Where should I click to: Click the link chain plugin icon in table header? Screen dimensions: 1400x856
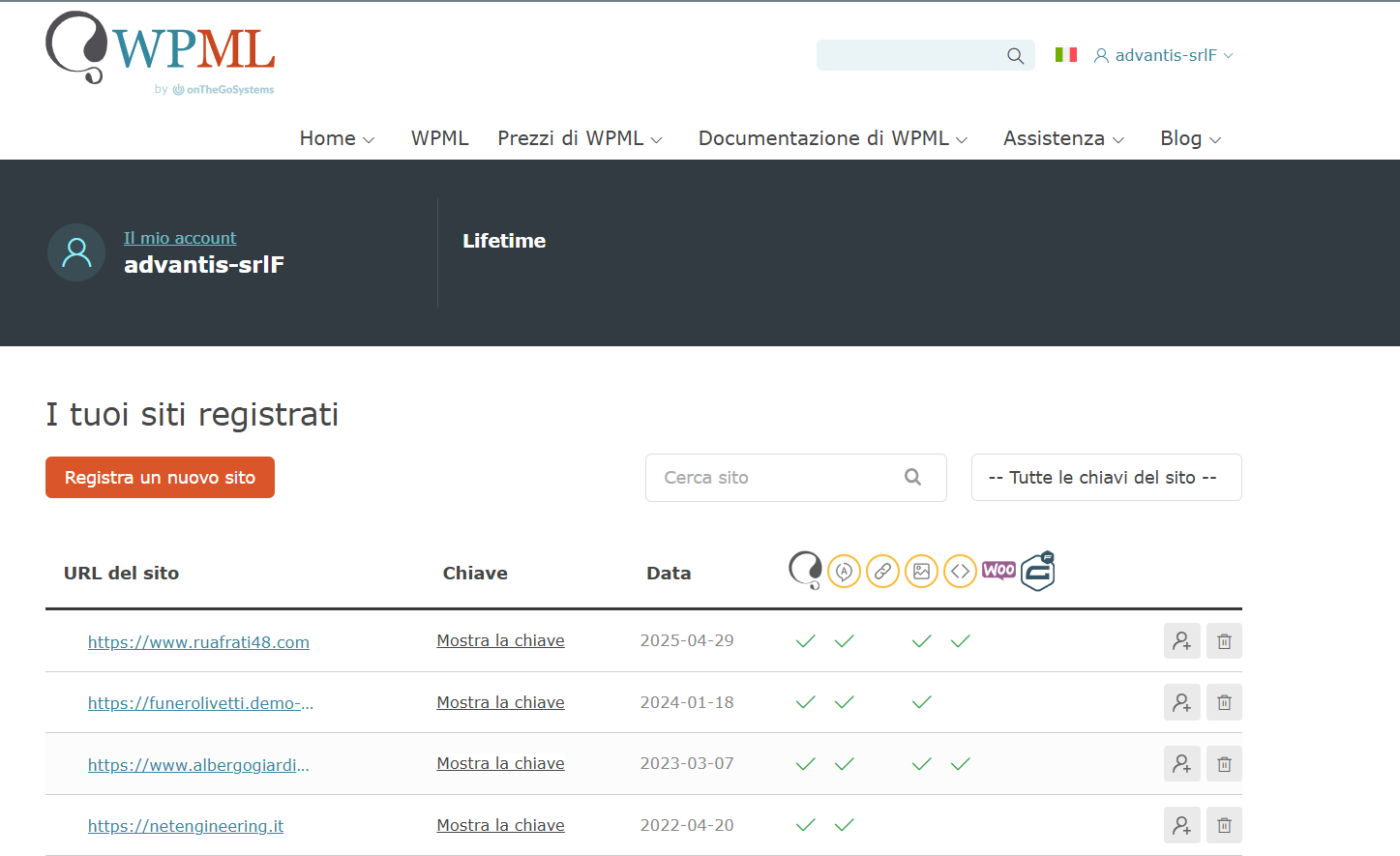pos(882,572)
